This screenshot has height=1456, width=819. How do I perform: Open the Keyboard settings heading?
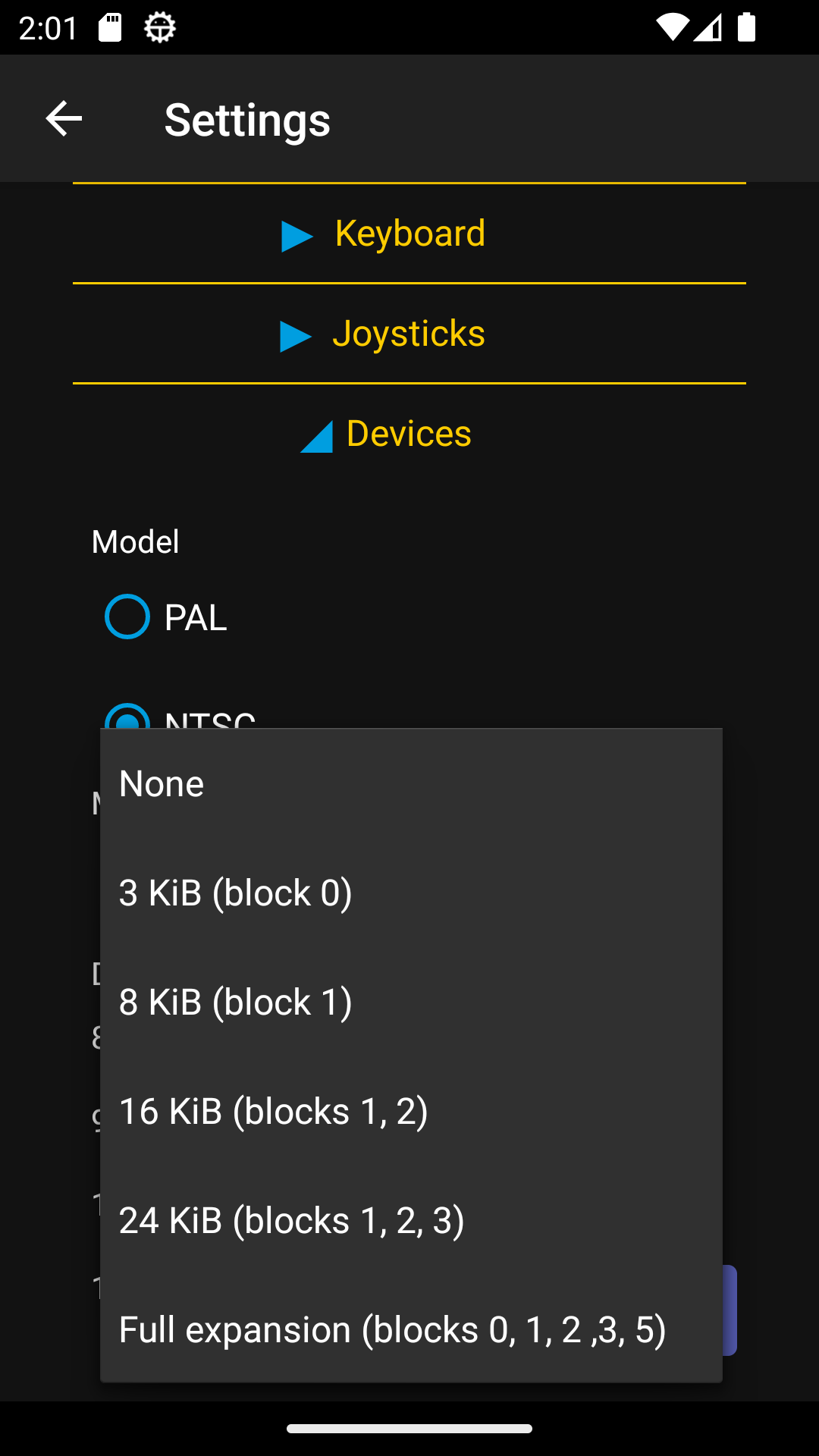[x=410, y=234]
